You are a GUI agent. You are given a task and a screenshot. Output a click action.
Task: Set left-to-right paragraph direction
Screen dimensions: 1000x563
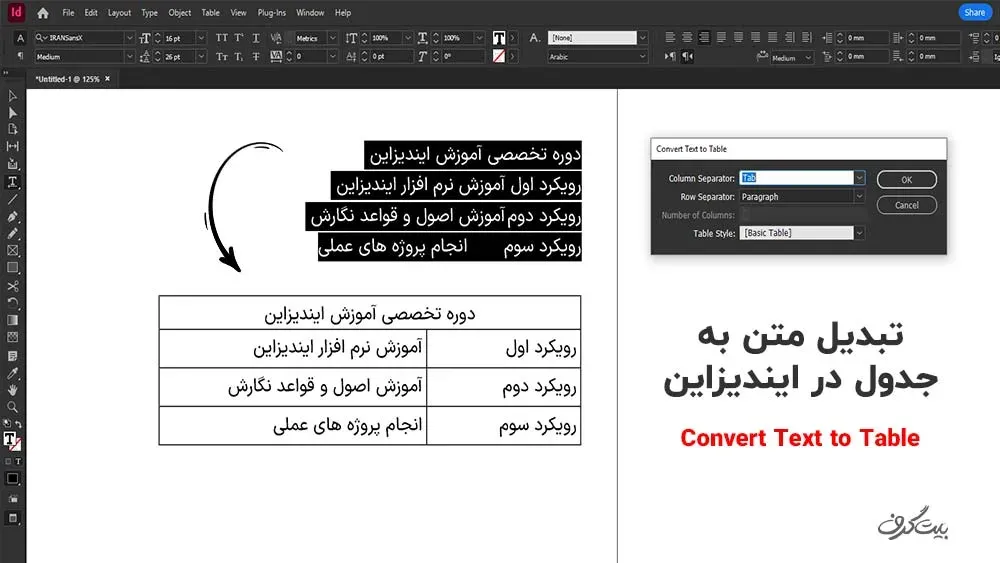pos(670,56)
